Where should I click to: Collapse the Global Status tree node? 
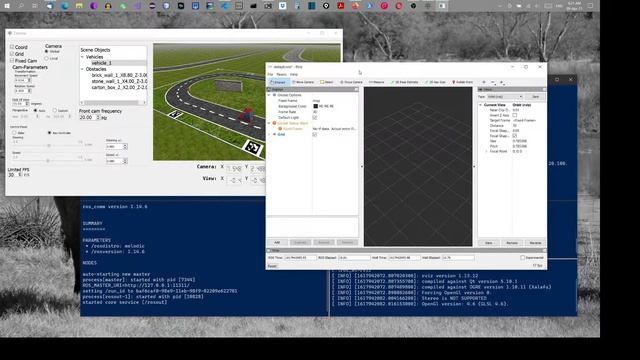click(x=269, y=123)
